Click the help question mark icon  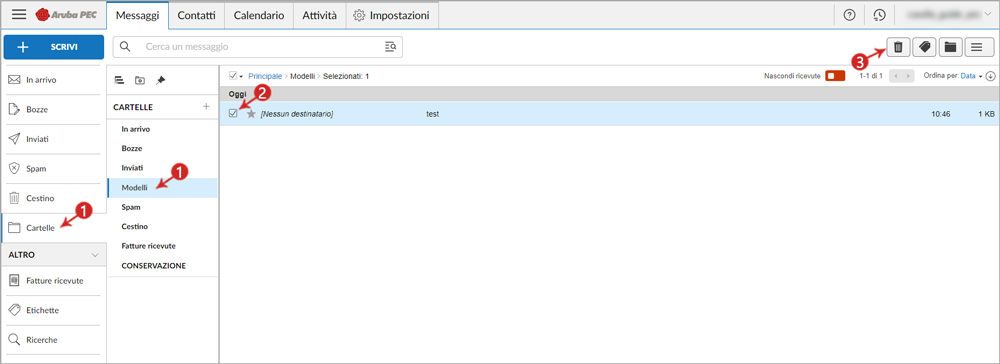(849, 15)
